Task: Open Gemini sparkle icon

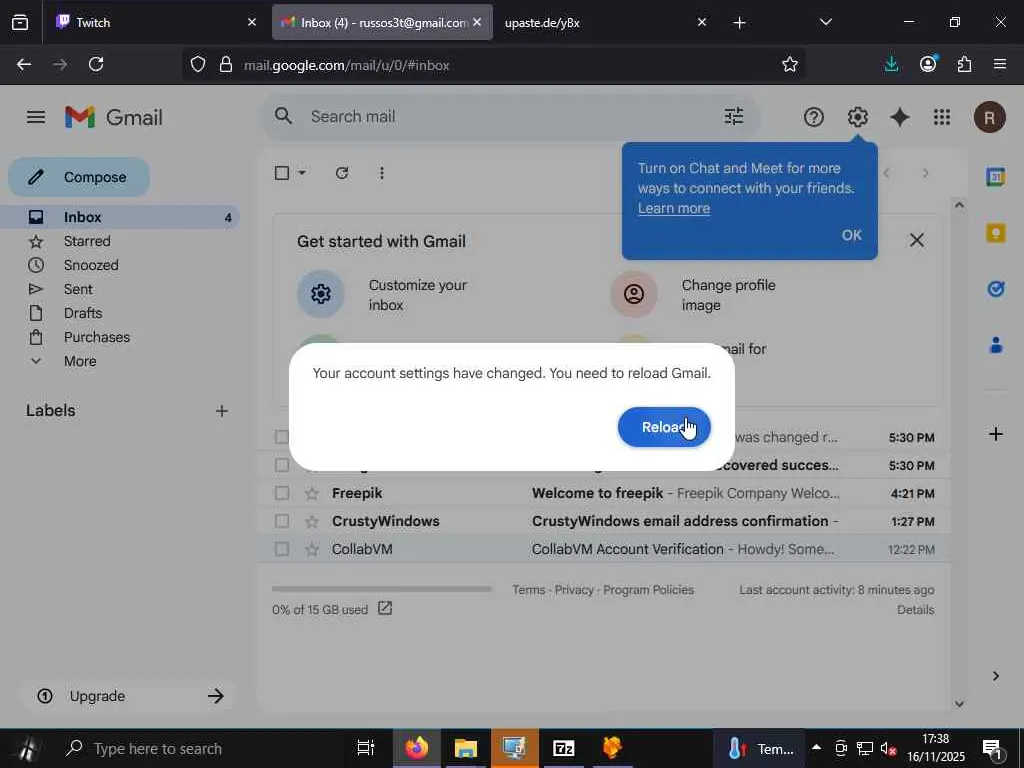Action: (x=900, y=118)
